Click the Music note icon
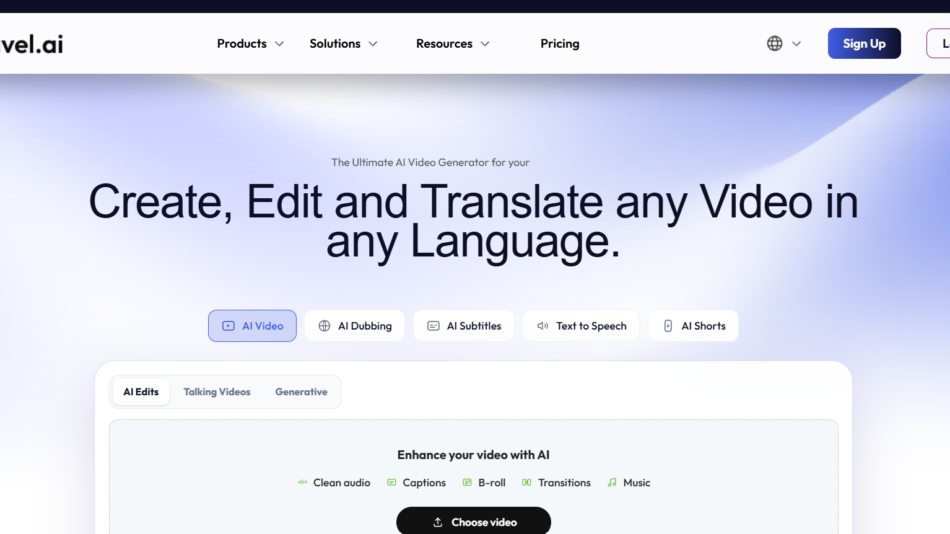The height and width of the screenshot is (534, 950). (612, 482)
